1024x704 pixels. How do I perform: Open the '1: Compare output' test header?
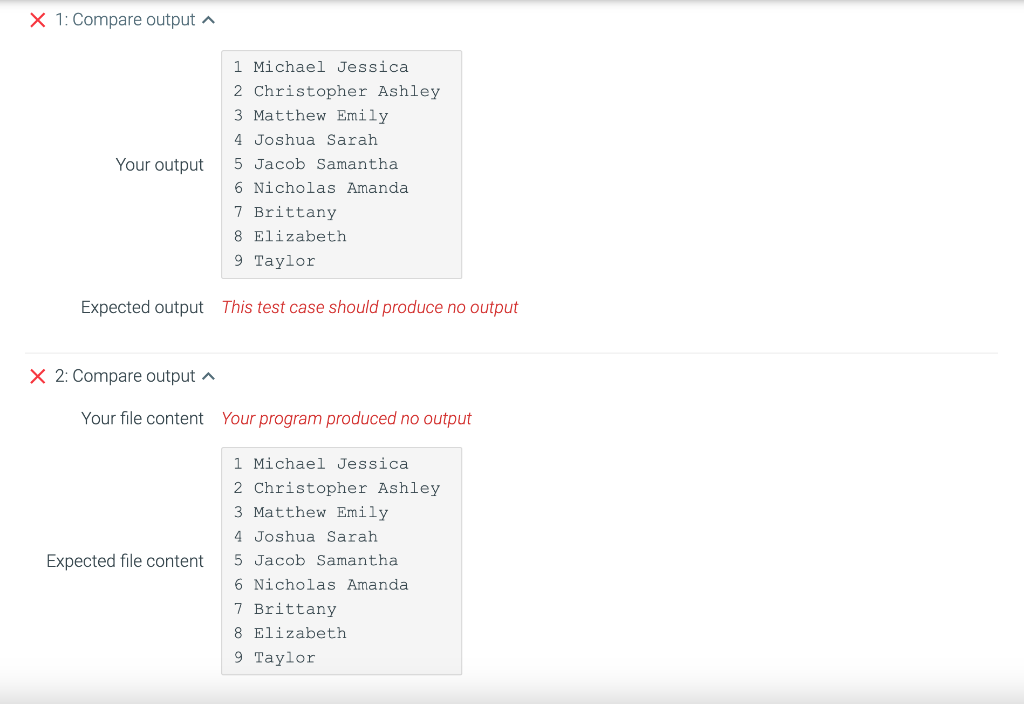(x=130, y=18)
